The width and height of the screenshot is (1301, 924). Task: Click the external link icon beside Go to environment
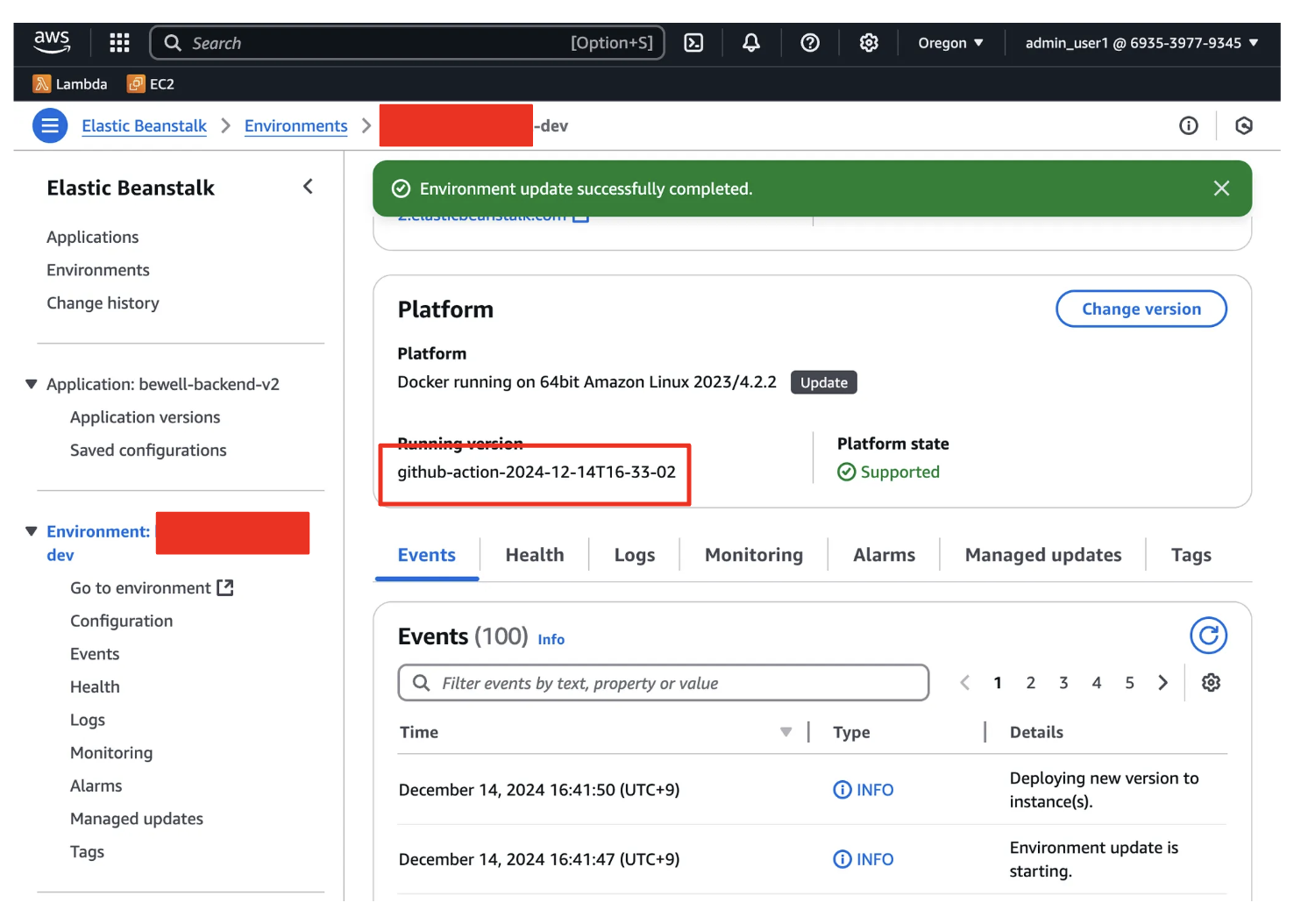click(225, 587)
